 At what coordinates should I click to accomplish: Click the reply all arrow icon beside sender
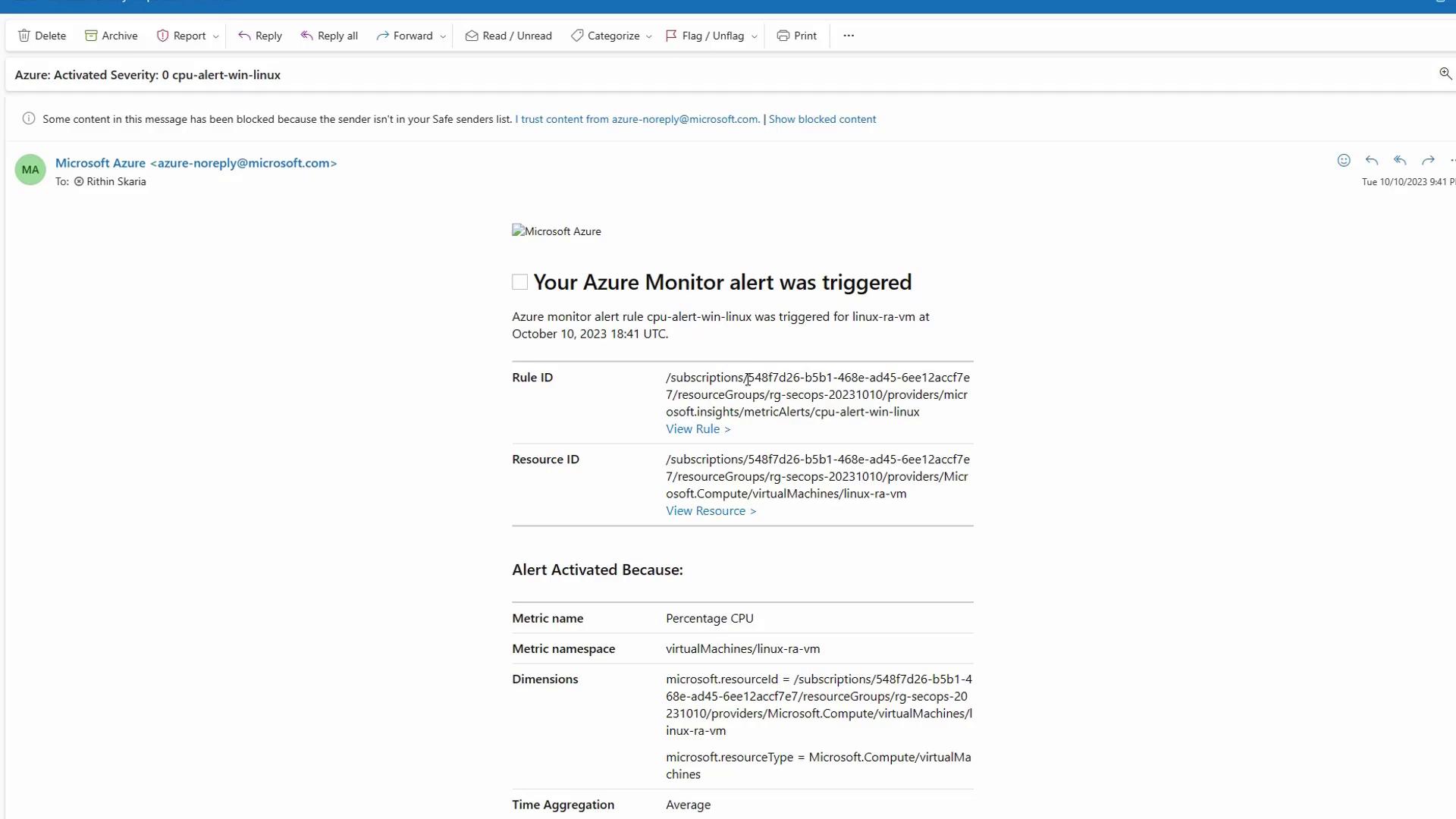point(1400,160)
